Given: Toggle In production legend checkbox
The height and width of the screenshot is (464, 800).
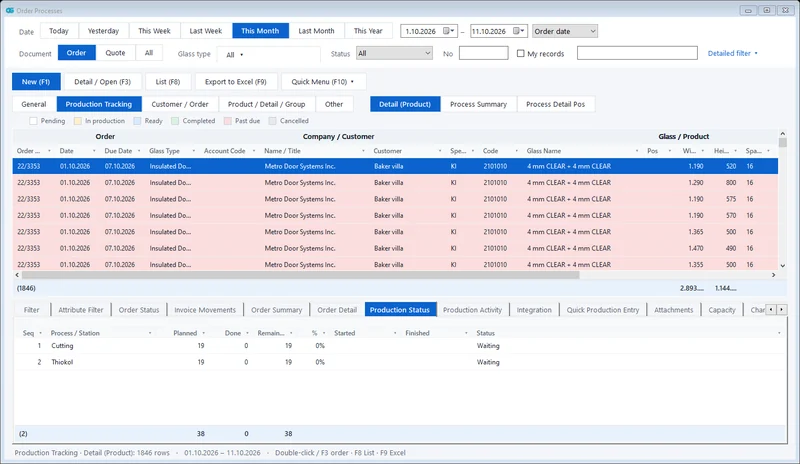Looking at the screenshot, I should tap(78, 121).
